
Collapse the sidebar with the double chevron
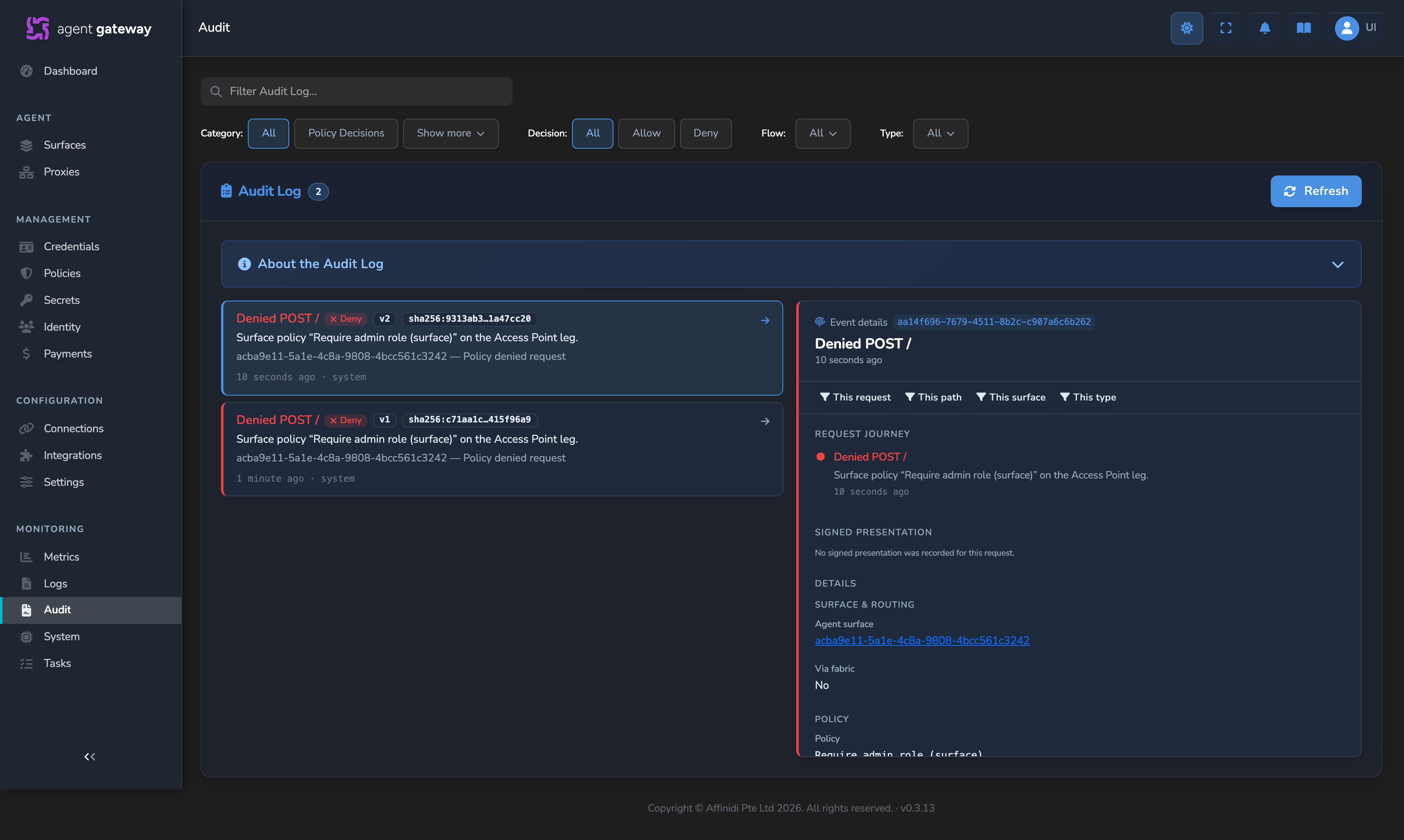tap(89, 757)
